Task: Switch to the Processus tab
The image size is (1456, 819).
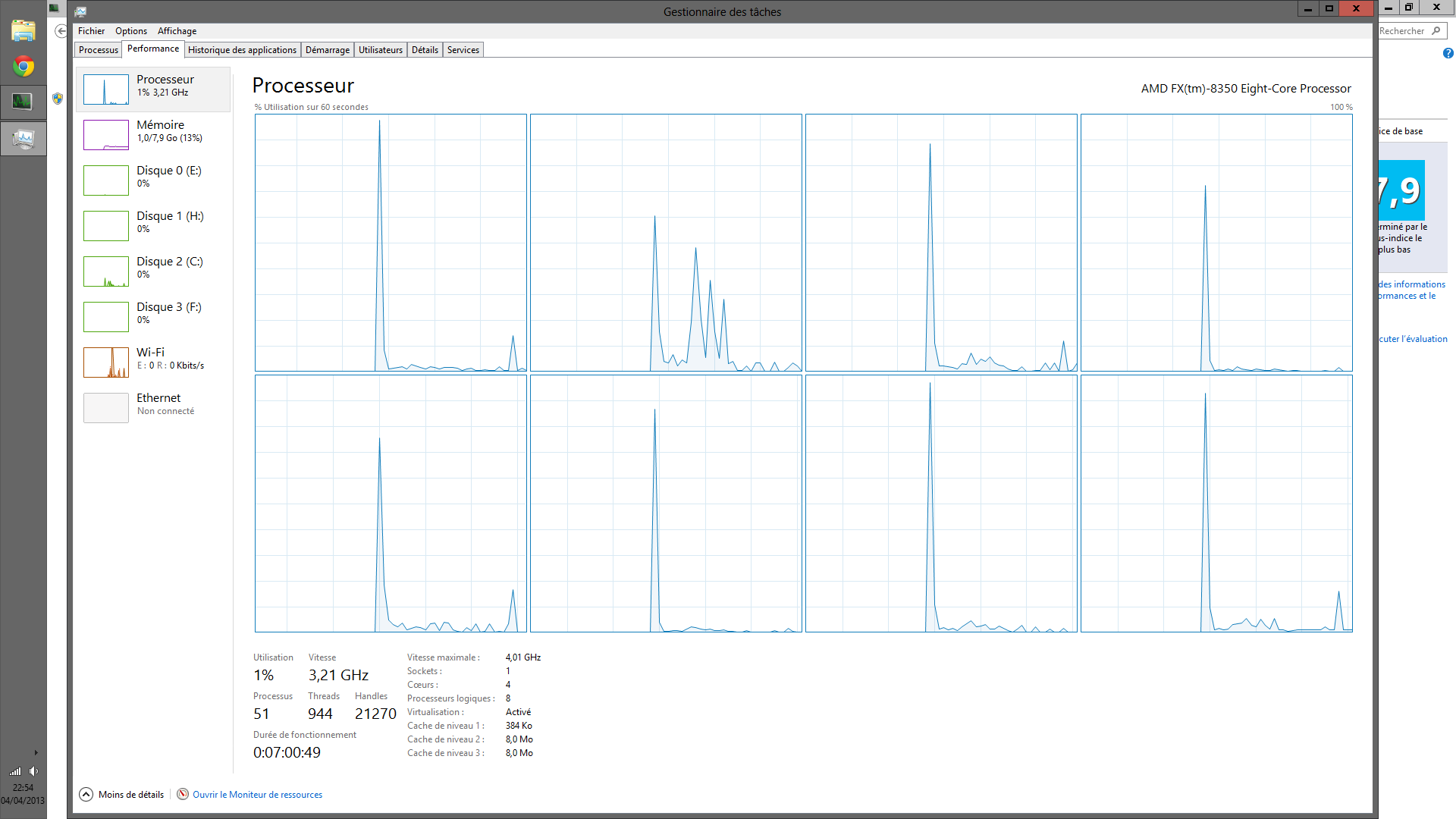Action: tap(99, 50)
